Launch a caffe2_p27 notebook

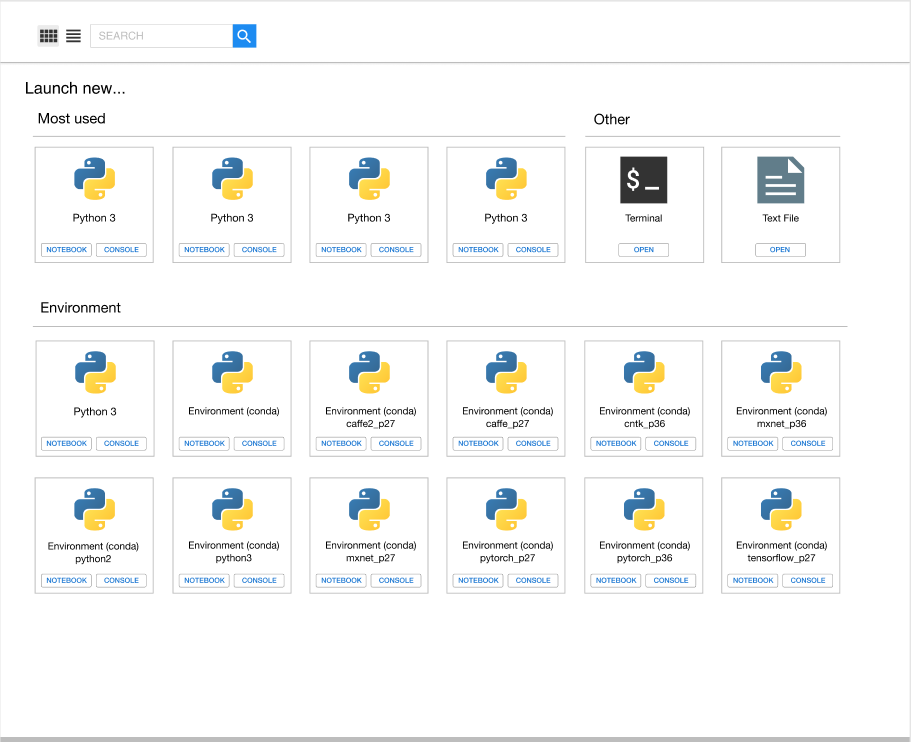point(342,443)
